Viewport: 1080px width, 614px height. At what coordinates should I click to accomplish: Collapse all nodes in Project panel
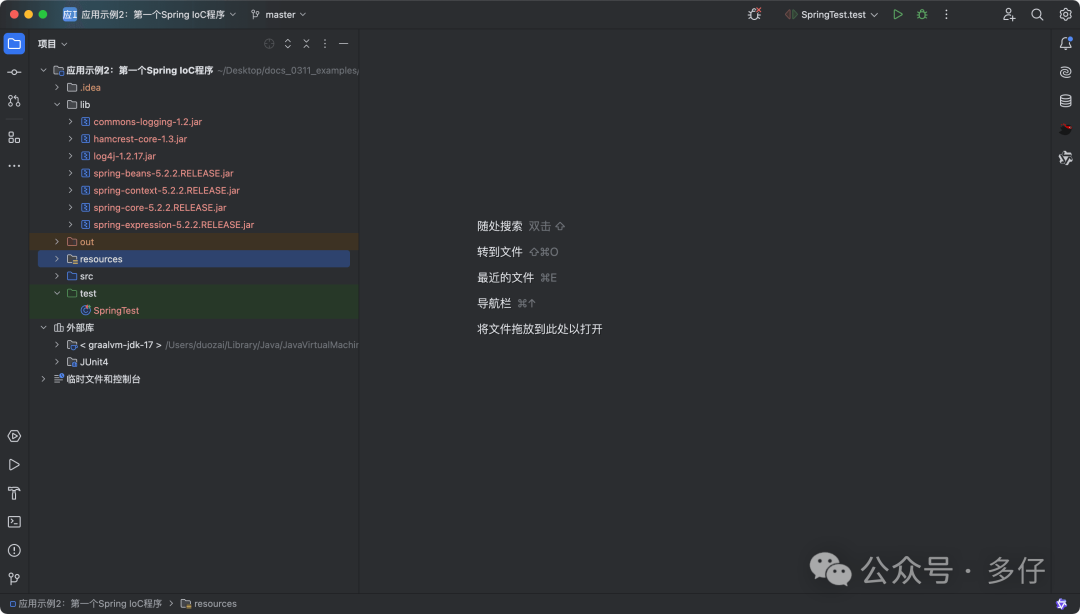point(307,43)
